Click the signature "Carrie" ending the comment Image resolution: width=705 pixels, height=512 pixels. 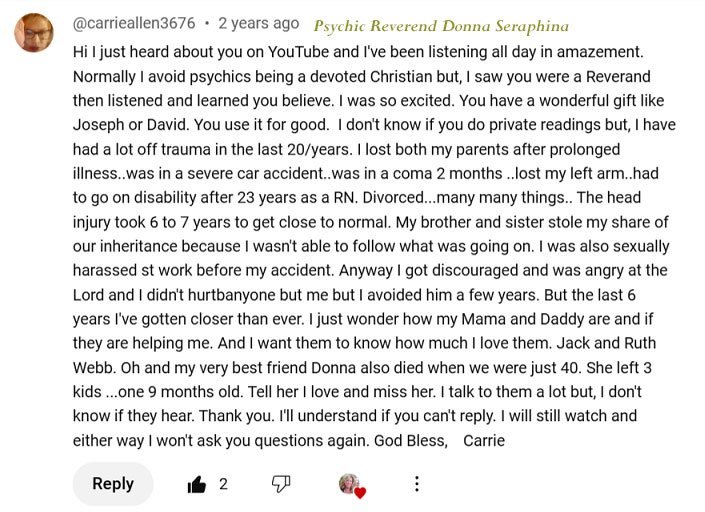click(484, 441)
